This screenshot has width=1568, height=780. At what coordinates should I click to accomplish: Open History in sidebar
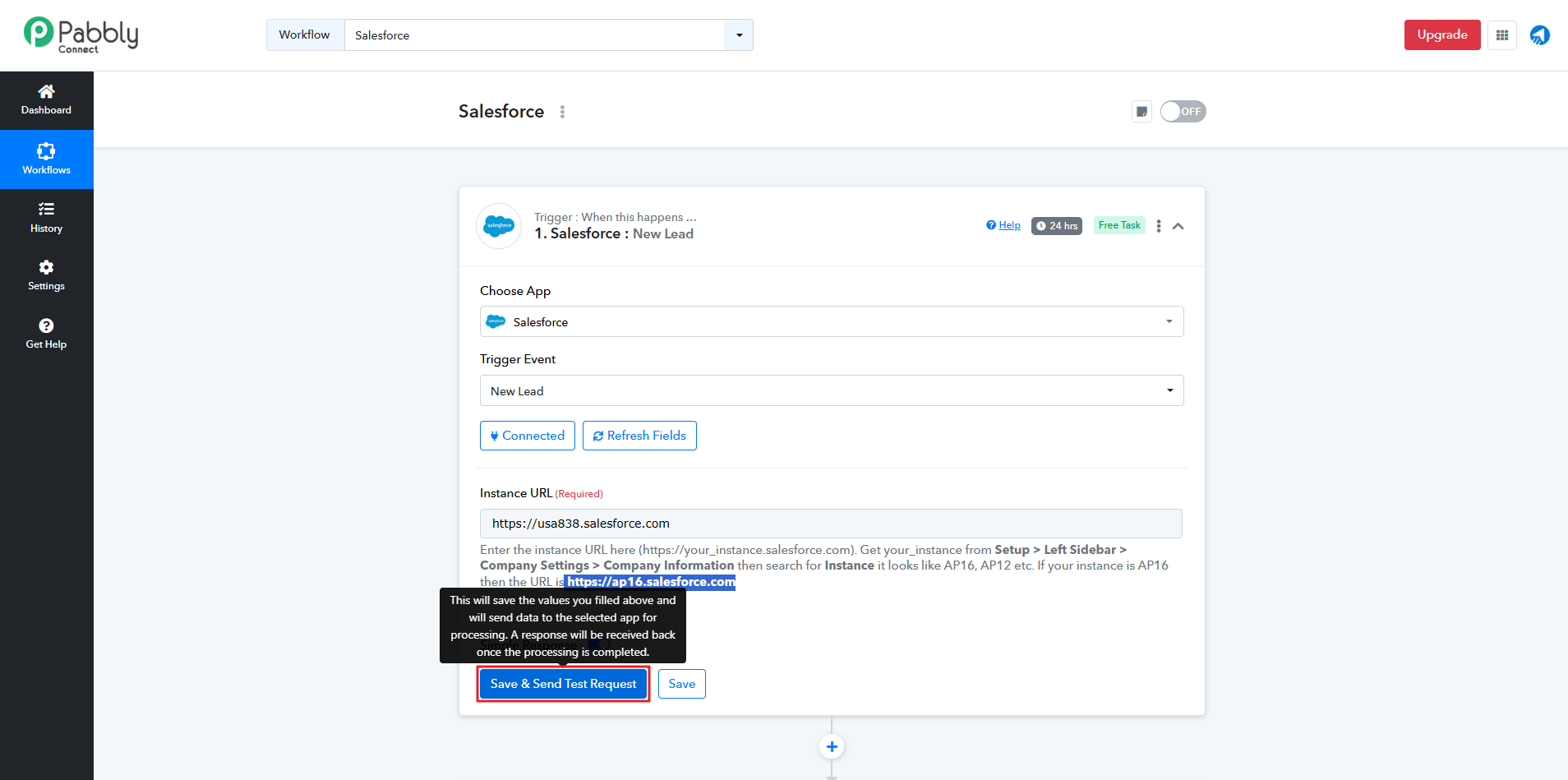(46, 218)
